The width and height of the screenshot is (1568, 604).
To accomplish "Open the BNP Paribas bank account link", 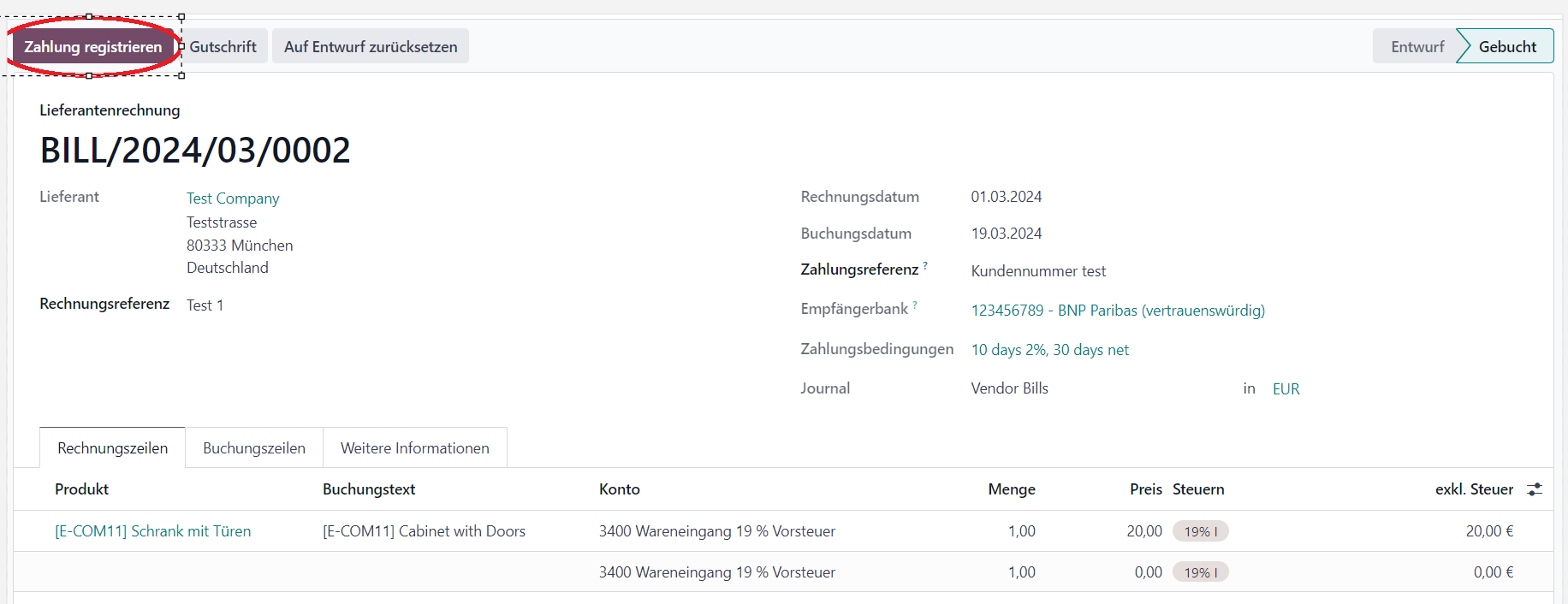I will pos(1118,310).
